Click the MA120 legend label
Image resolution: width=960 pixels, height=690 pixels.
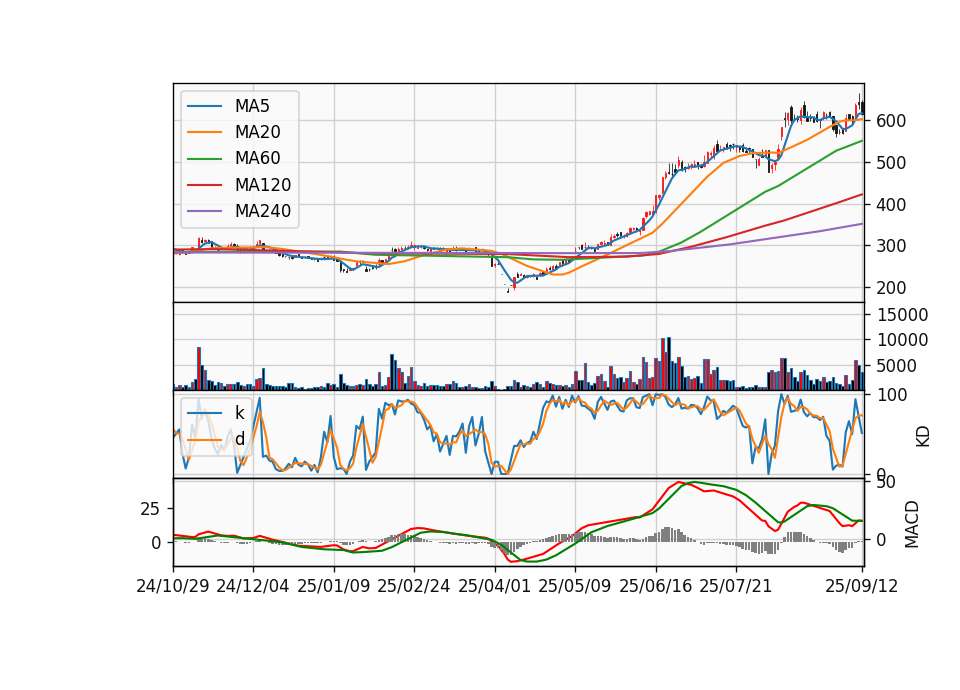[x=263, y=185]
